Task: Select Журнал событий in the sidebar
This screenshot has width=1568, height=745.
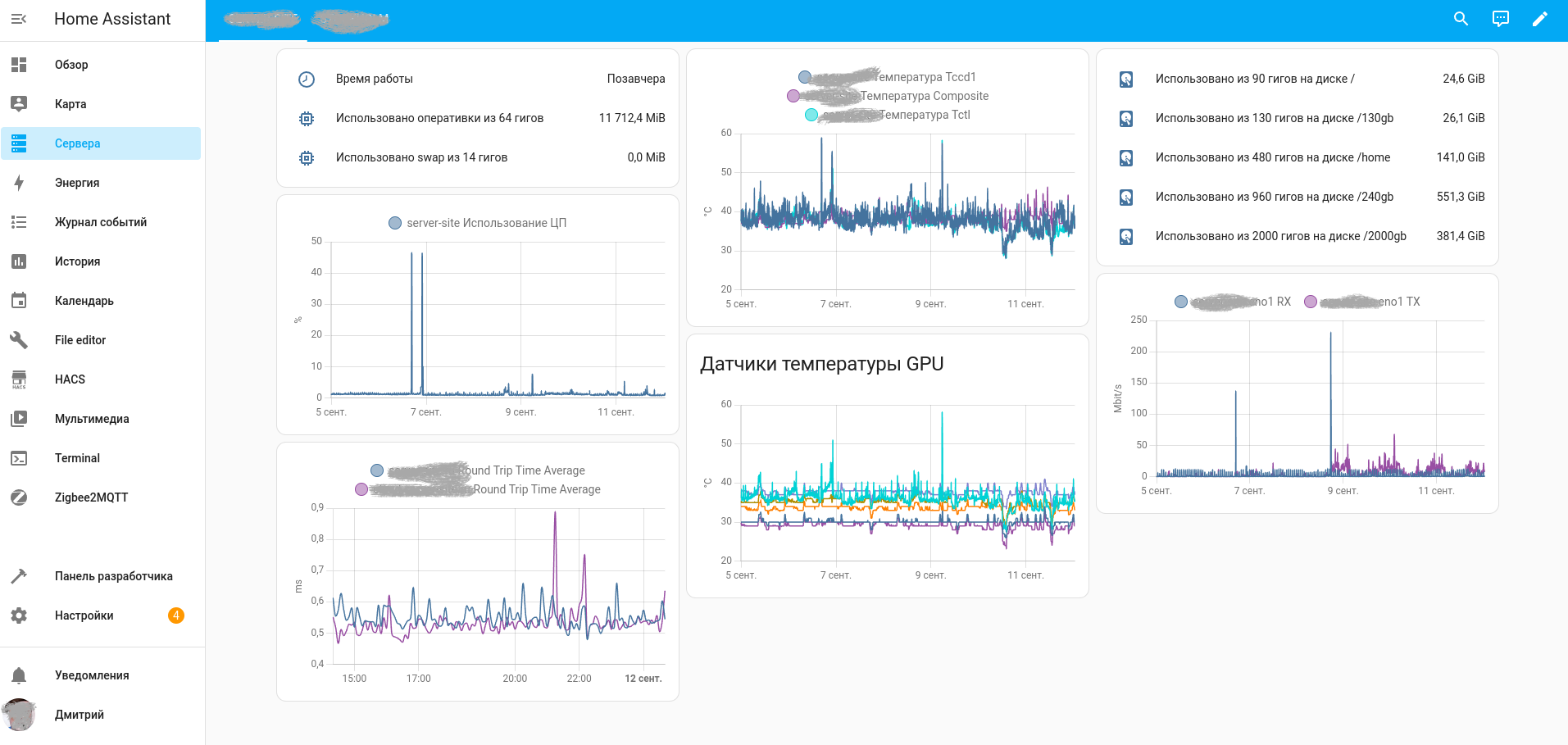Action: click(101, 222)
